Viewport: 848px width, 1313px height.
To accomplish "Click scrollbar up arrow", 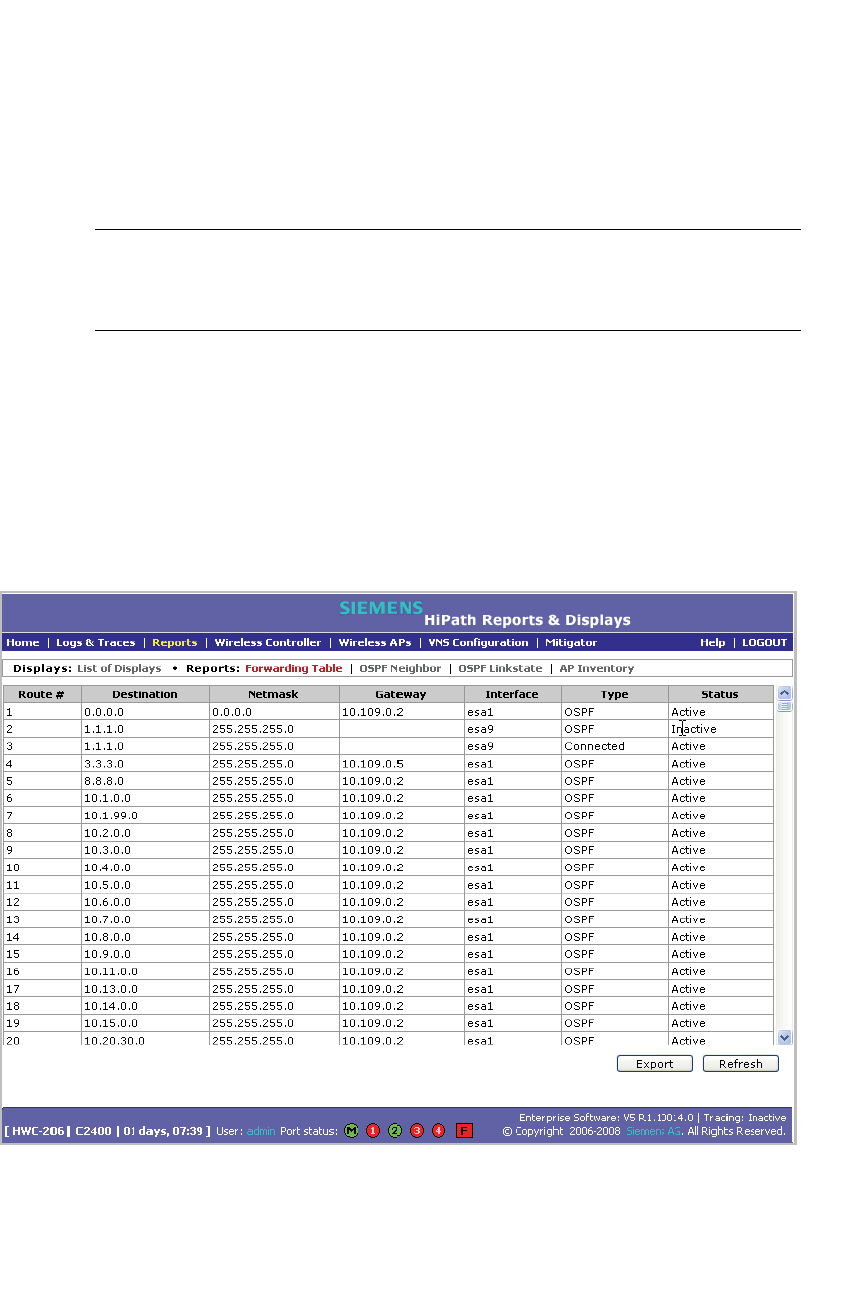I will (785, 692).
